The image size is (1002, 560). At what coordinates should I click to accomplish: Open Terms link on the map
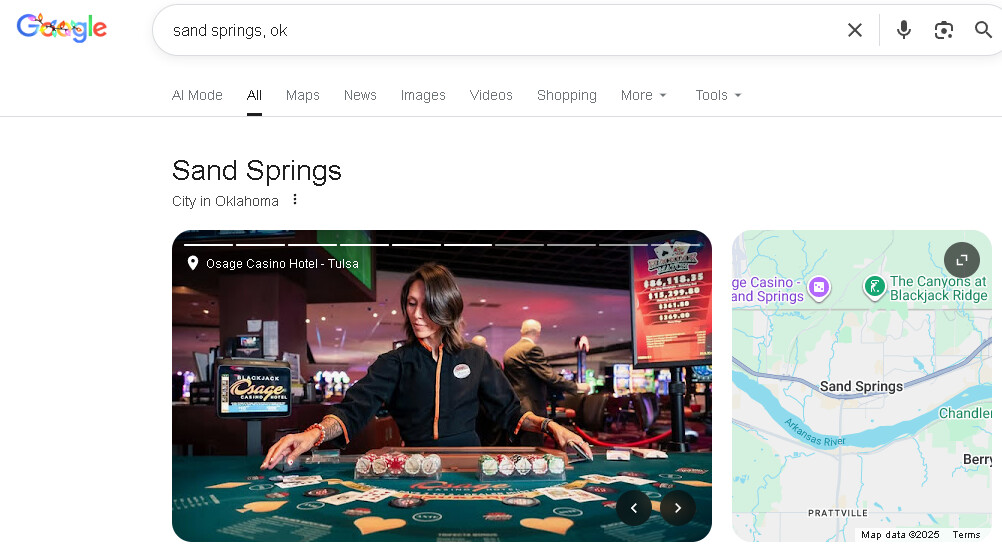(966, 534)
